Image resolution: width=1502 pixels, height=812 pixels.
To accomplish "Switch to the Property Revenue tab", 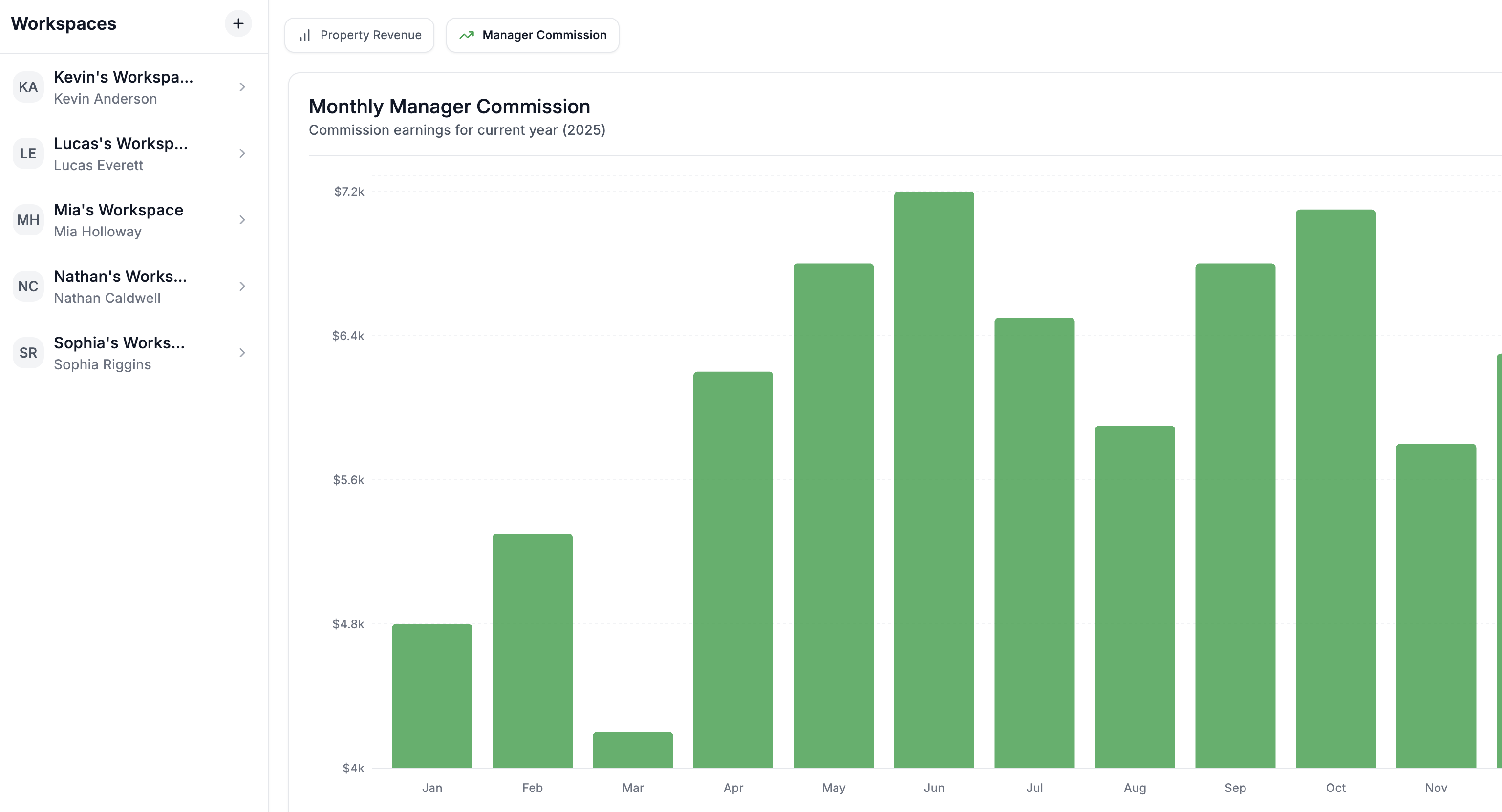I will click(x=359, y=35).
